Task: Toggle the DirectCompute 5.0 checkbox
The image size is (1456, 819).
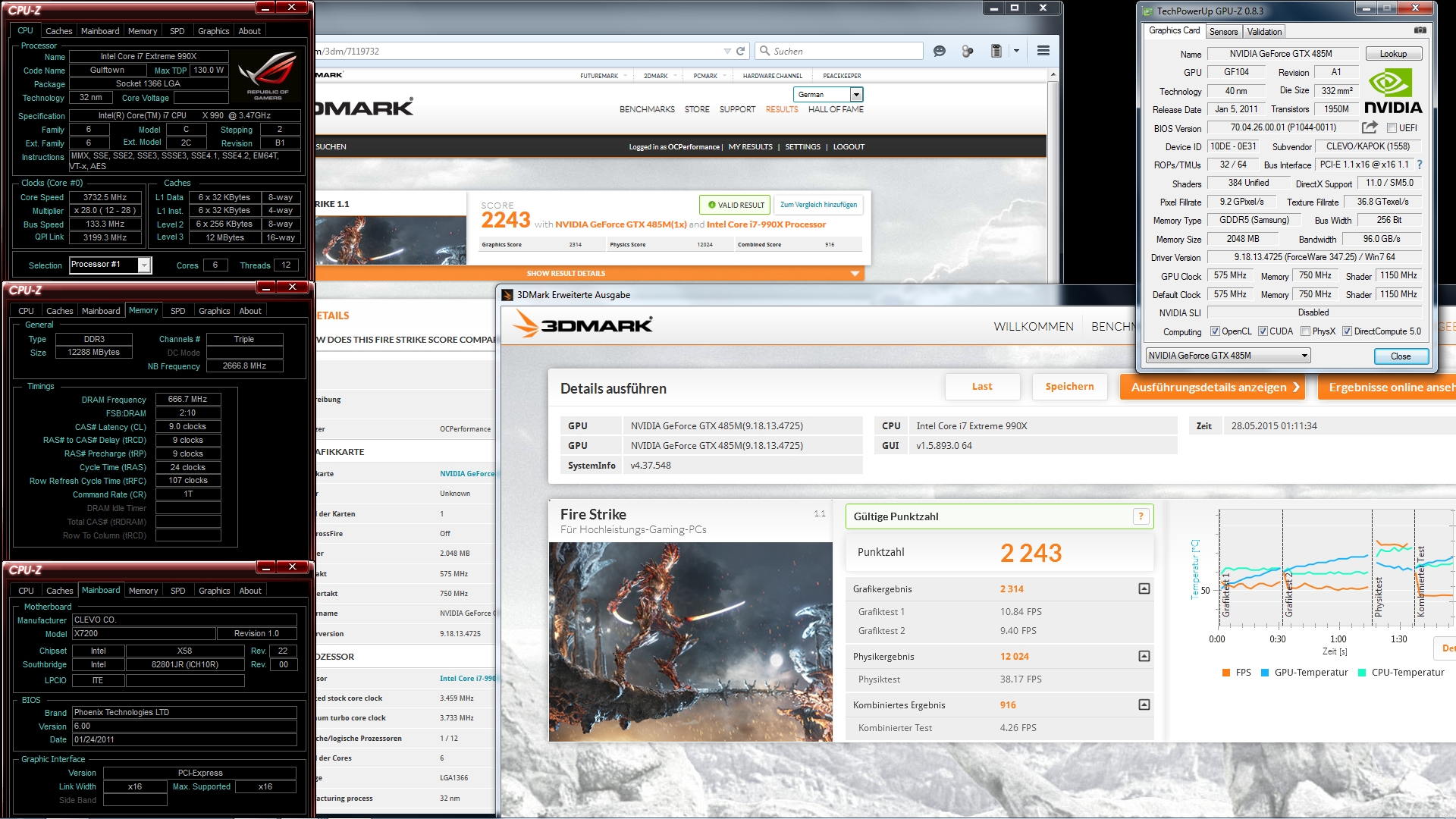Action: point(1347,331)
